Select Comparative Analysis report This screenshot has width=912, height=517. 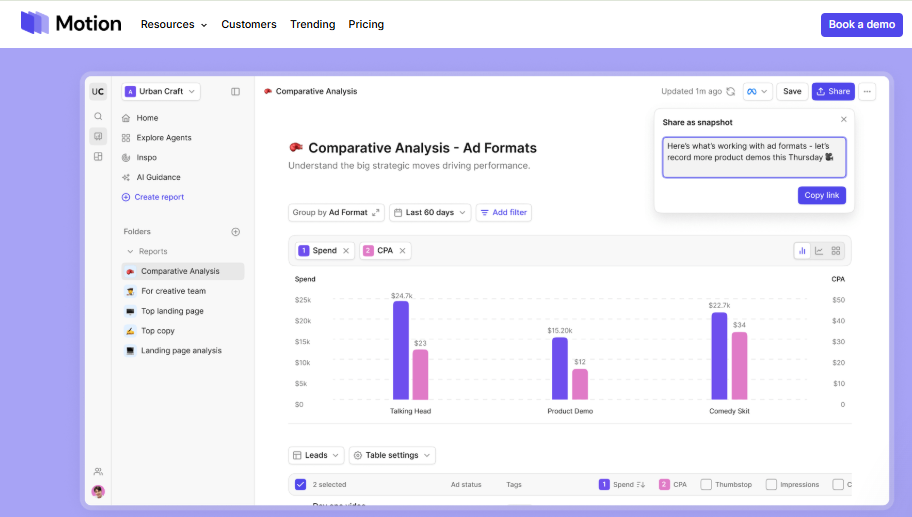pyautogui.click(x=183, y=271)
